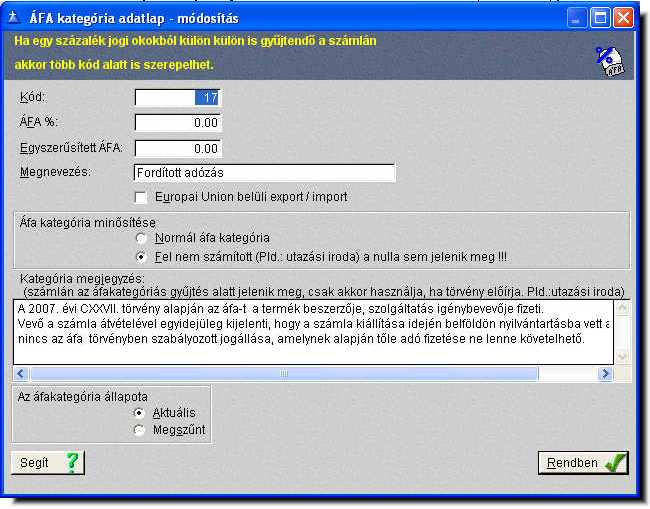650x509 pixels.
Task: Click the Kód: label
Action: click(x=33, y=97)
